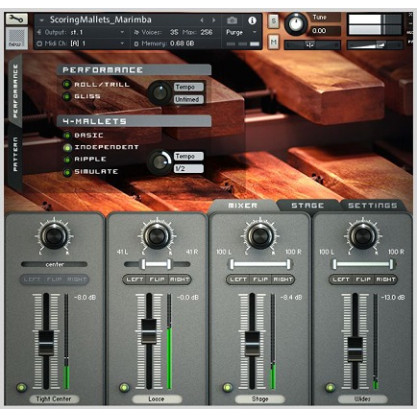Click the Max voices 256 value
Screen dimensions: 417x418
click(206, 32)
